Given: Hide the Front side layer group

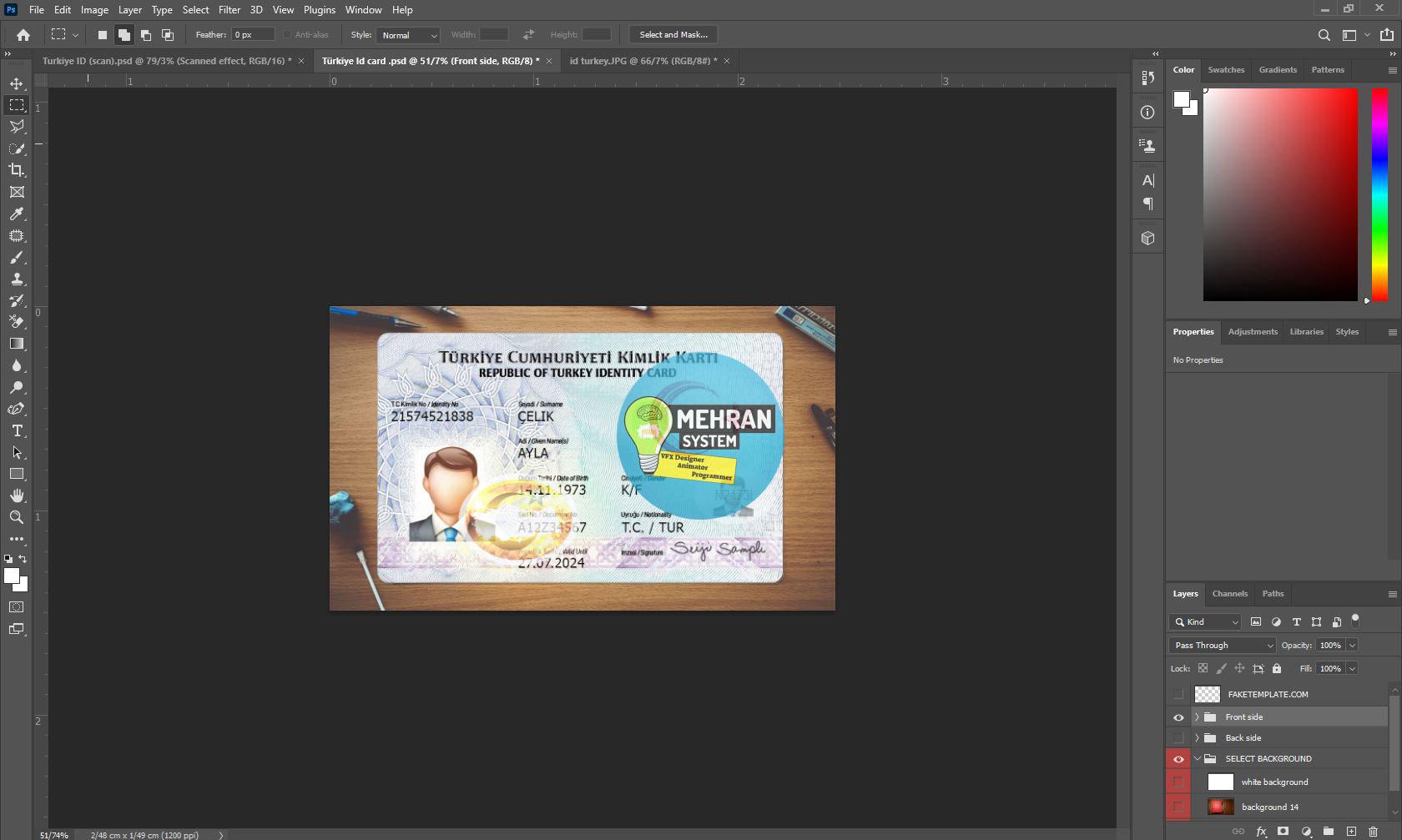Looking at the screenshot, I should 1178,717.
